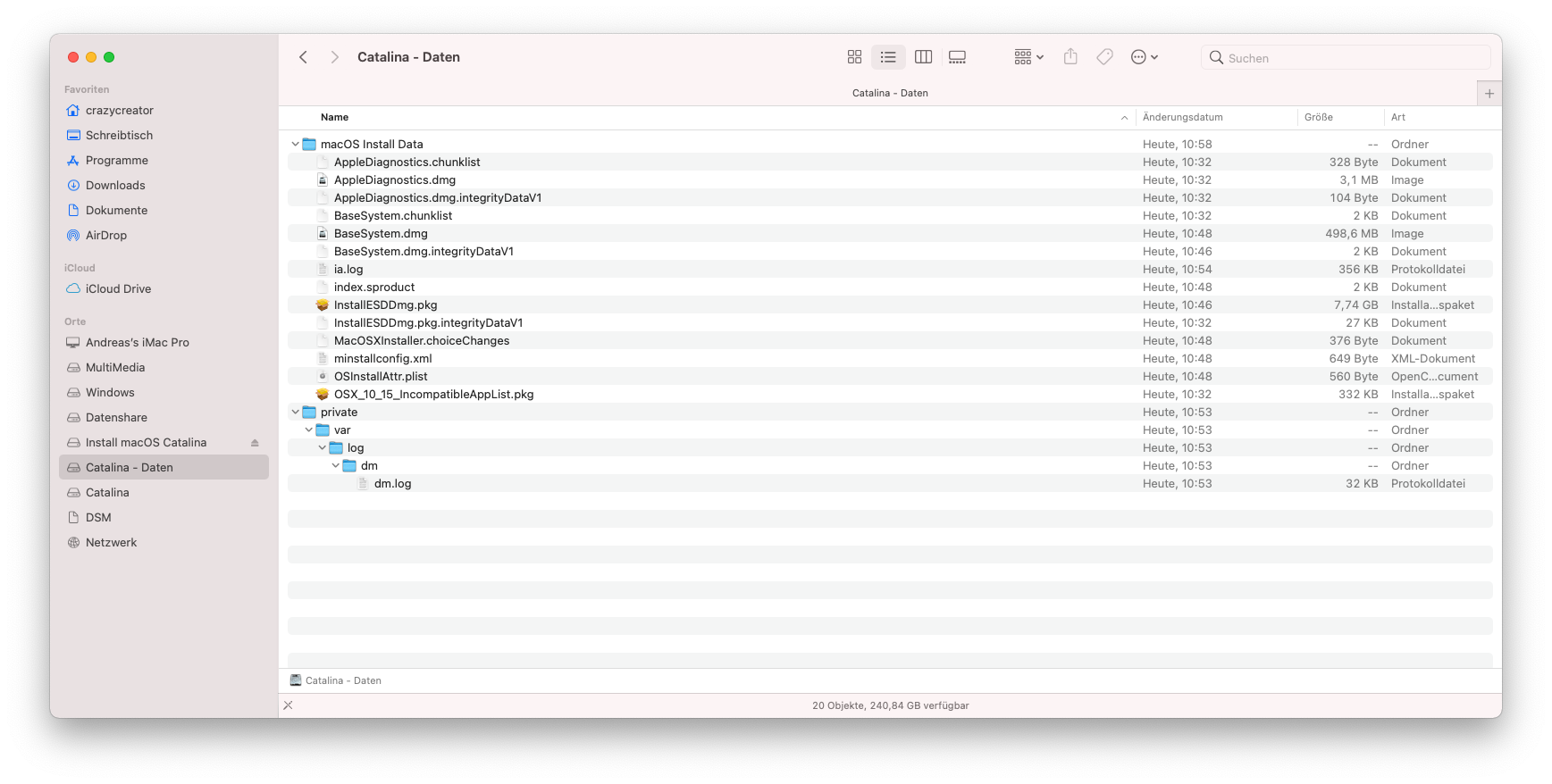This screenshot has height=784, width=1552.
Task: Collapse the log folder
Action: click(x=323, y=447)
